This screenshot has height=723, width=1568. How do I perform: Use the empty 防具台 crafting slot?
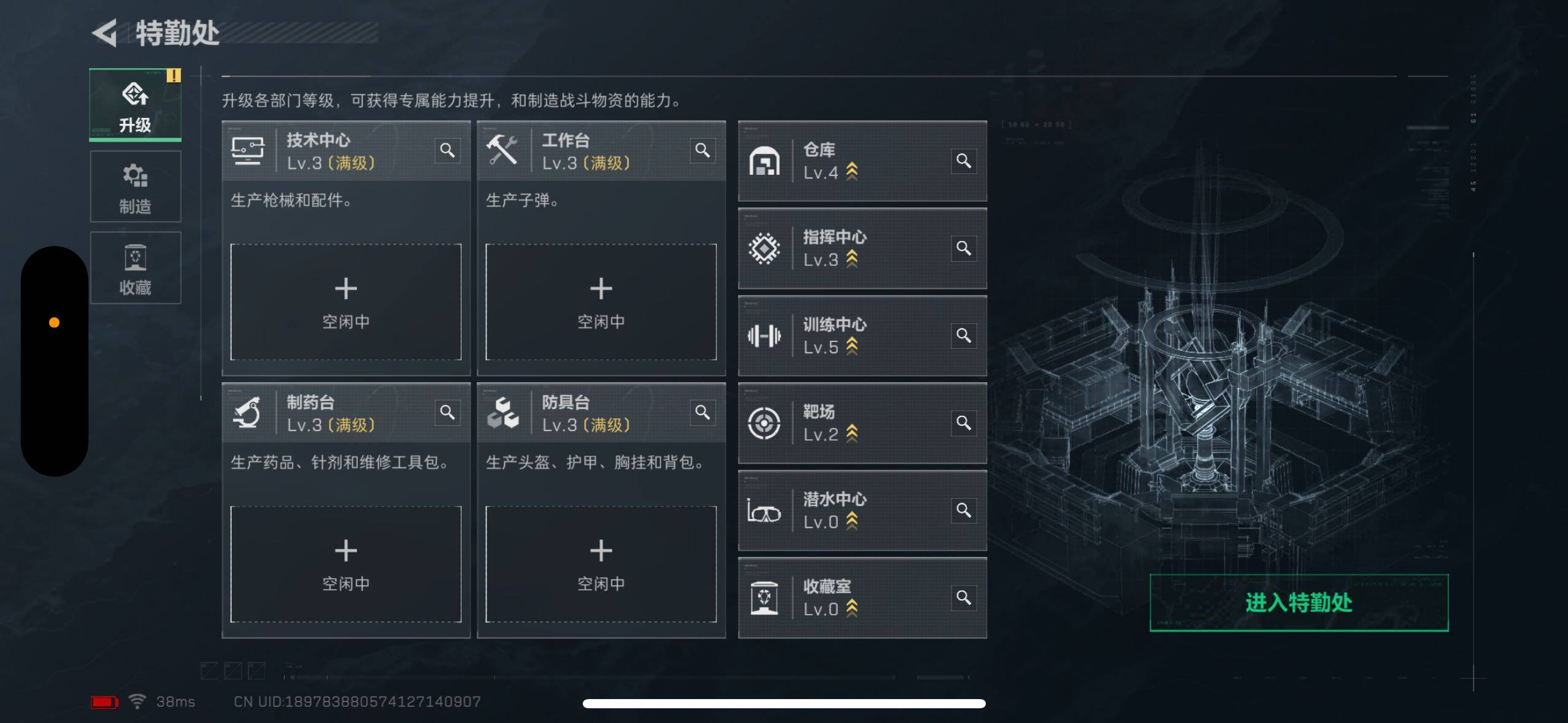click(601, 564)
